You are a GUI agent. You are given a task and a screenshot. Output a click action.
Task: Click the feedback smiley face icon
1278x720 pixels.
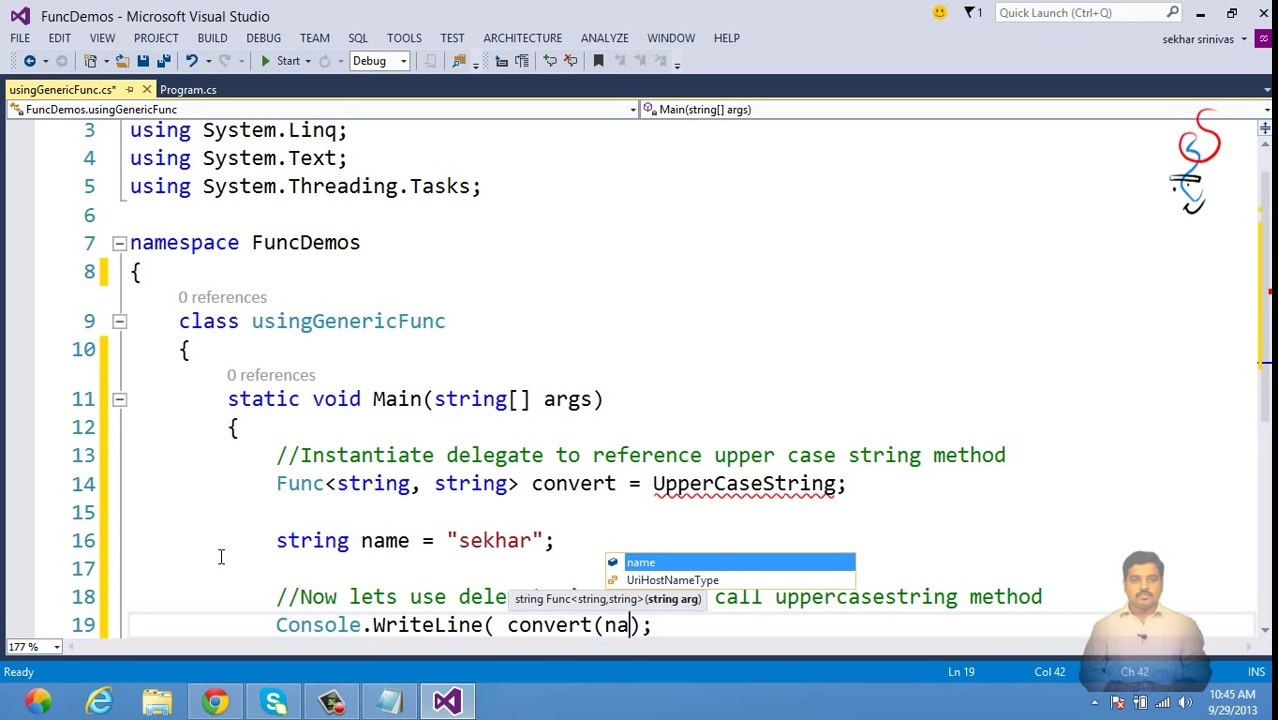coord(939,13)
